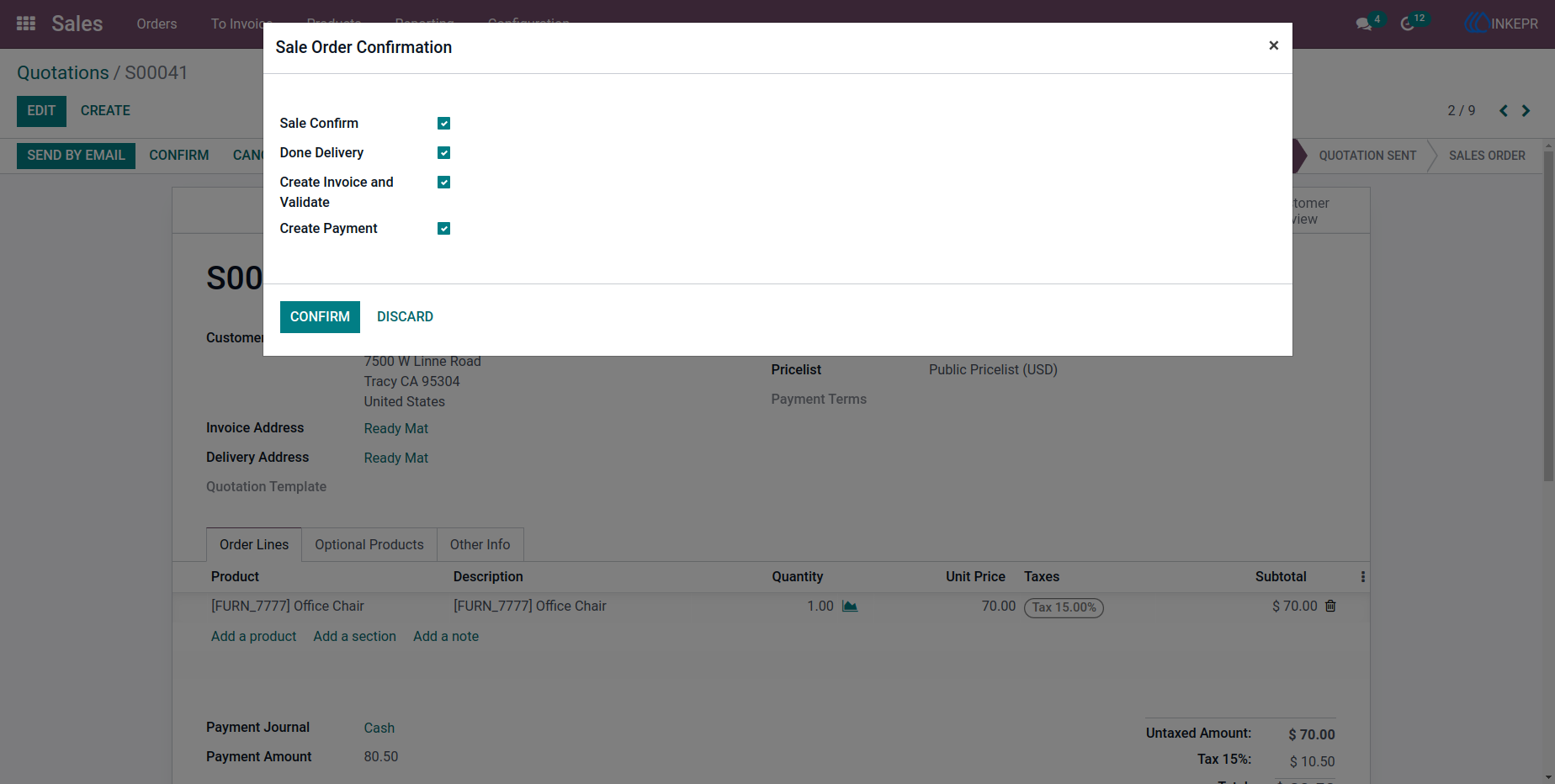Go to the previous record arrow
This screenshot has width=1555, height=784.
(x=1504, y=111)
